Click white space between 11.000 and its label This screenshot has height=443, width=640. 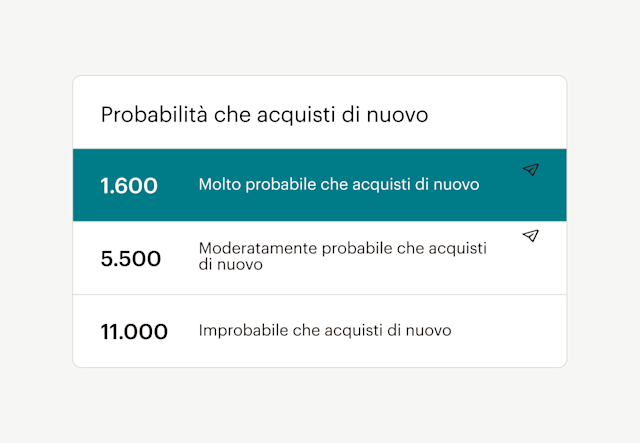tap(183, 331)
